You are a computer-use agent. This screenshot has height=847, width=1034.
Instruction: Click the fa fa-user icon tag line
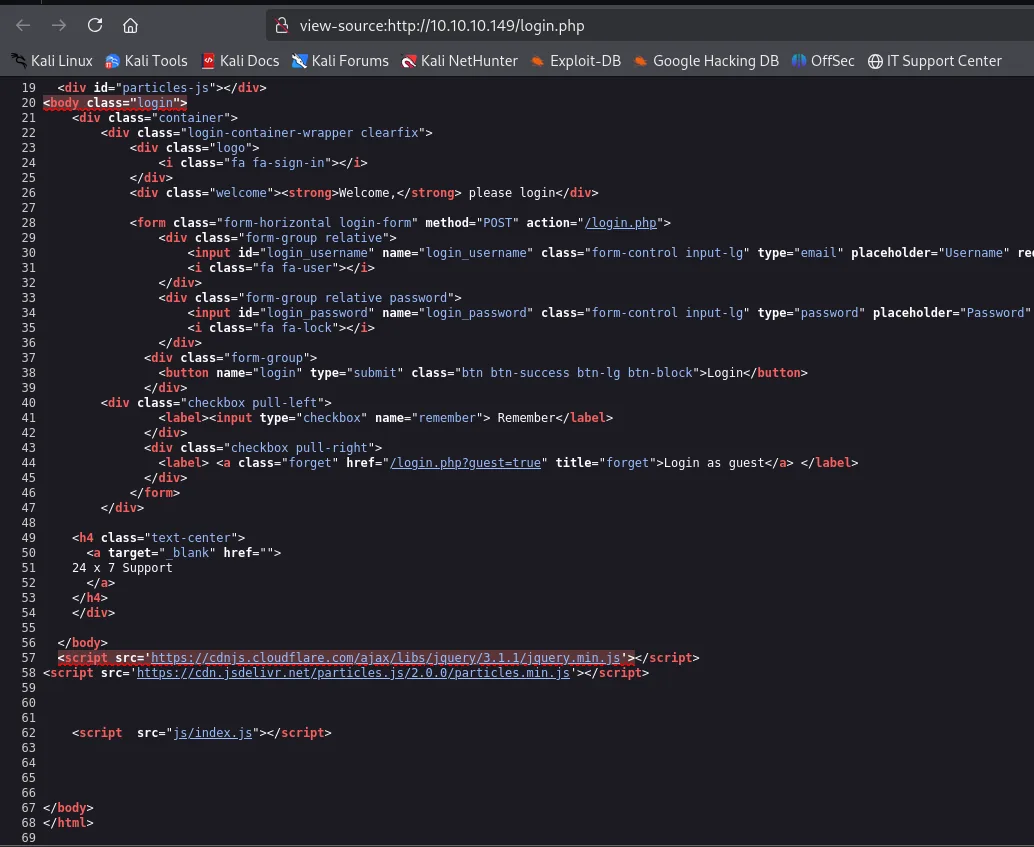(x=281, y=268)
